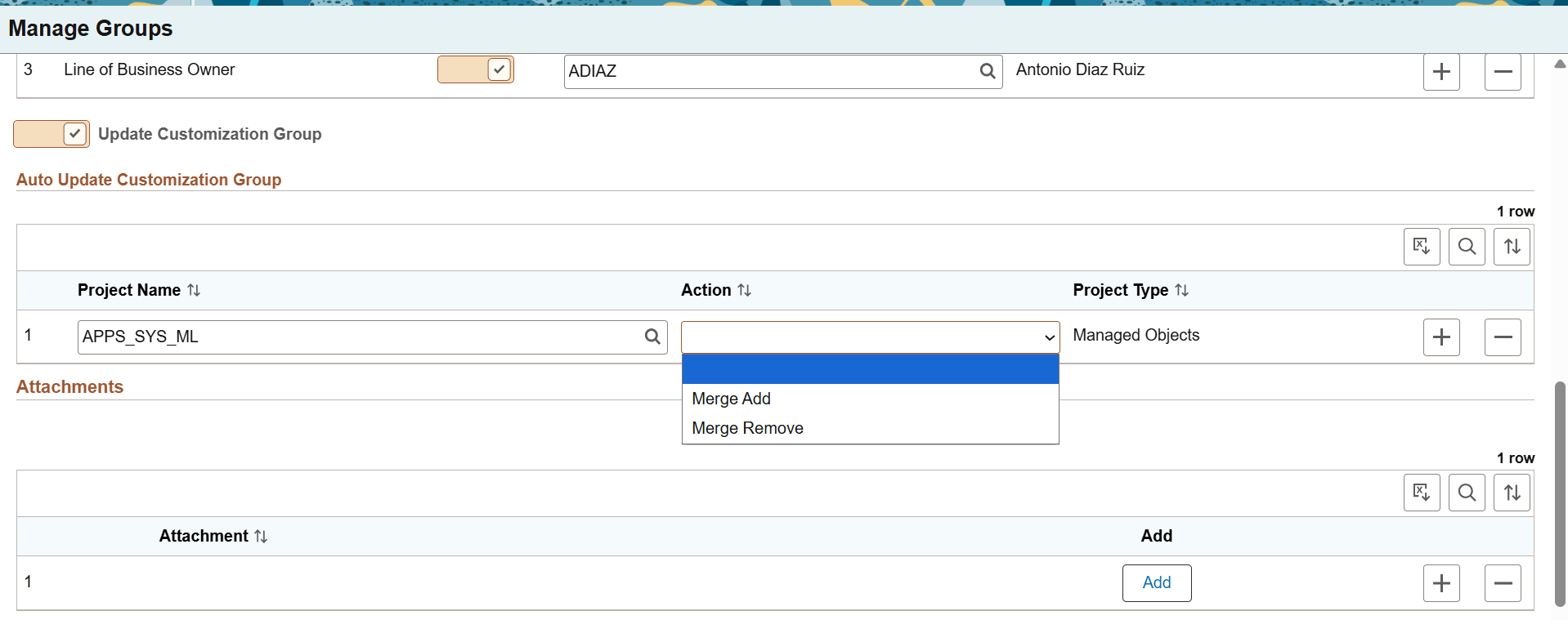Click the Manage Groups page title
The image size is (1568, 620).
click(x=91, y=29)
